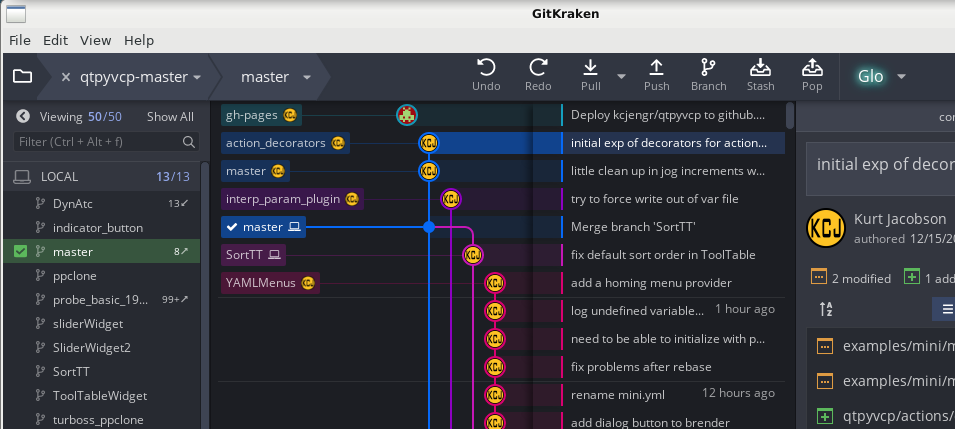This screenshot has width=955, height=429.
Task: Click the green added files icon
Action: [x=912, y=278]
